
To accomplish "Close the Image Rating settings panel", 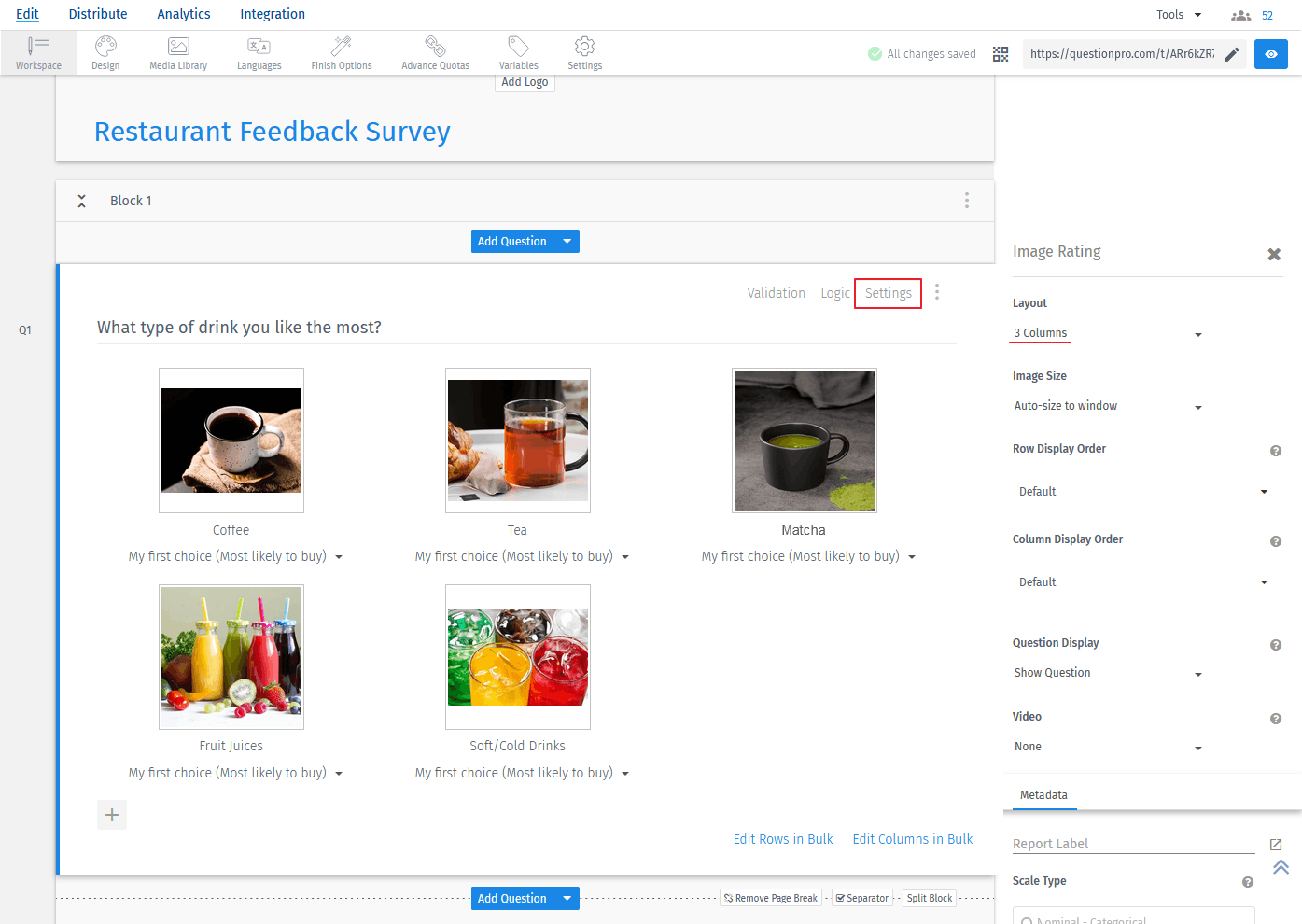I will [x=1274, y=253].
